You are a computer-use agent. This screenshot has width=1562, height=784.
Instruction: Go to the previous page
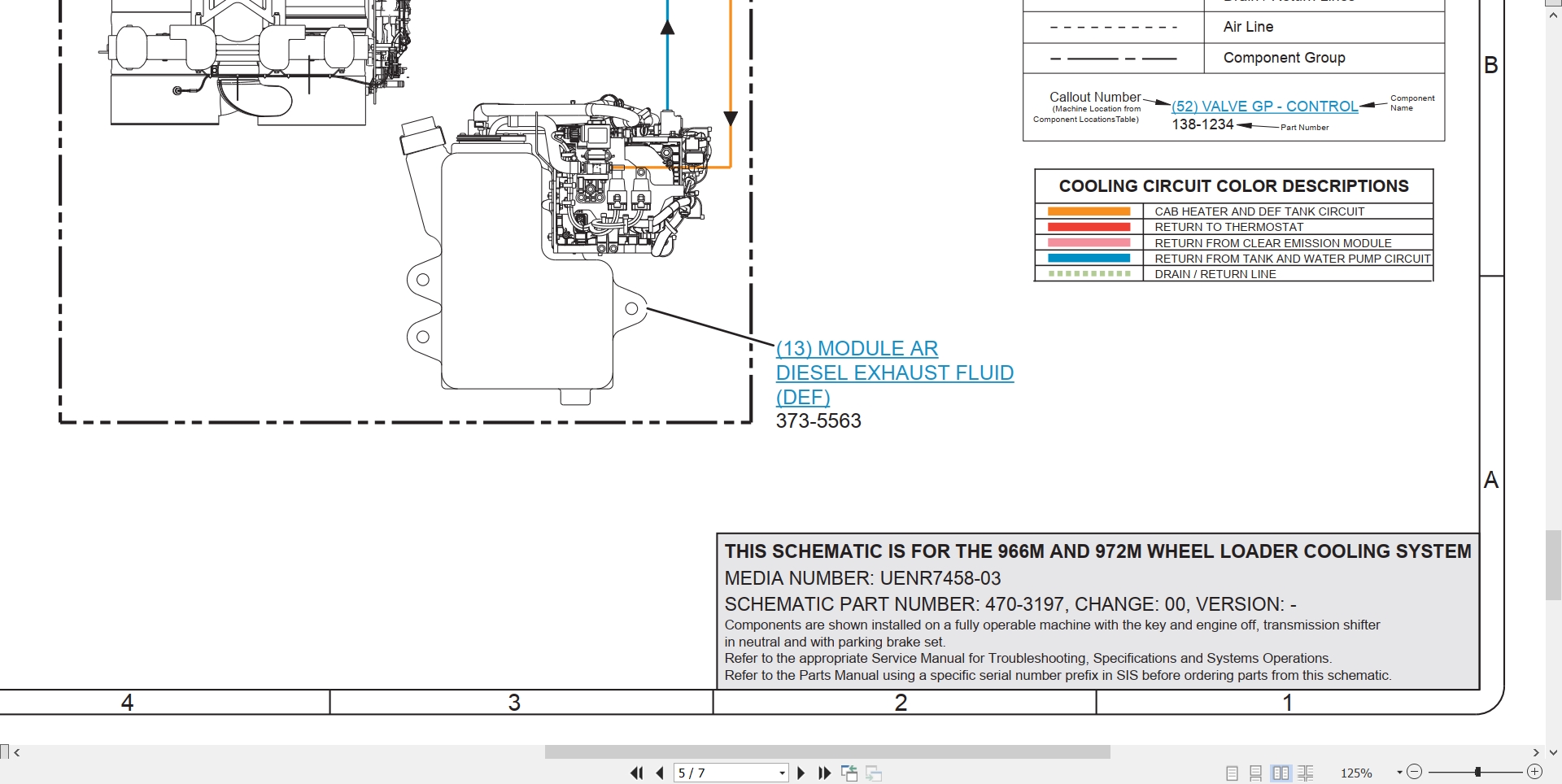(660, 773)
